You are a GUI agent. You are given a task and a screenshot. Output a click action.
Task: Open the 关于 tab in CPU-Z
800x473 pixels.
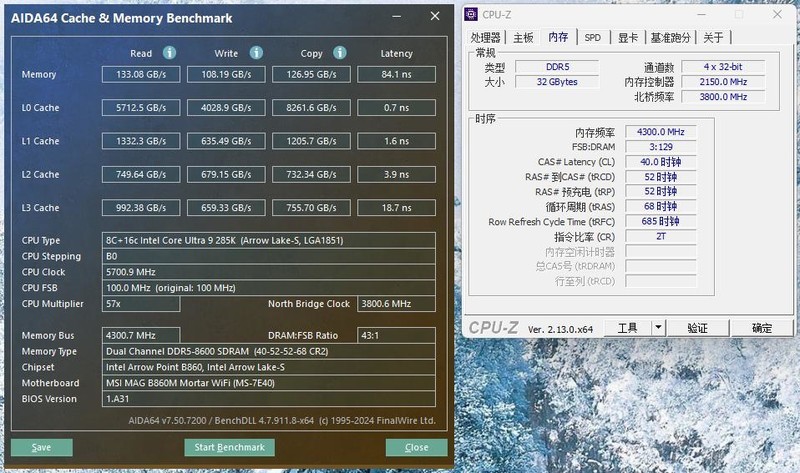[x=713, y=37]
